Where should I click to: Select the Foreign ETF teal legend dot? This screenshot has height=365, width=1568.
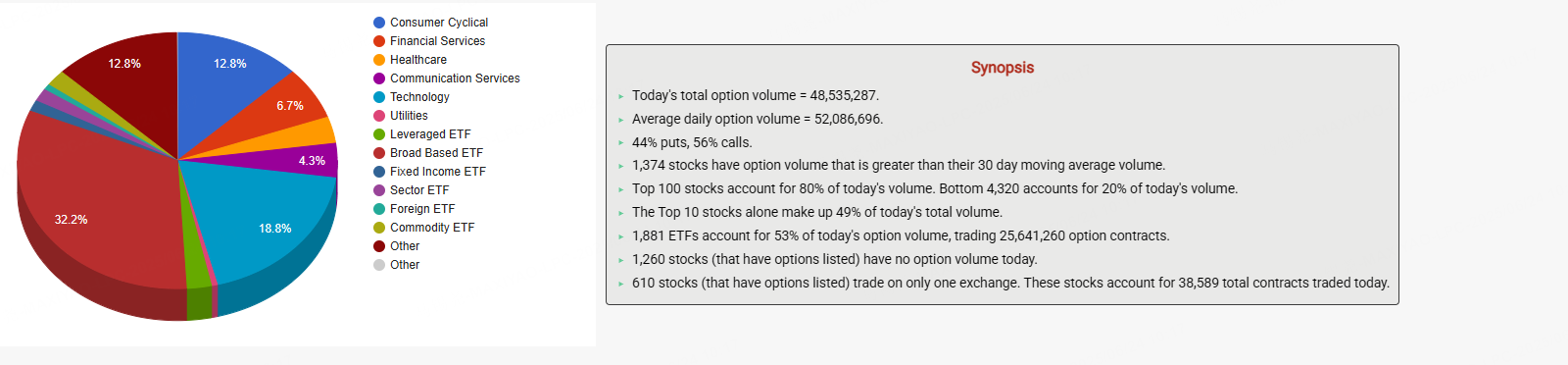(x=379, y=209)
